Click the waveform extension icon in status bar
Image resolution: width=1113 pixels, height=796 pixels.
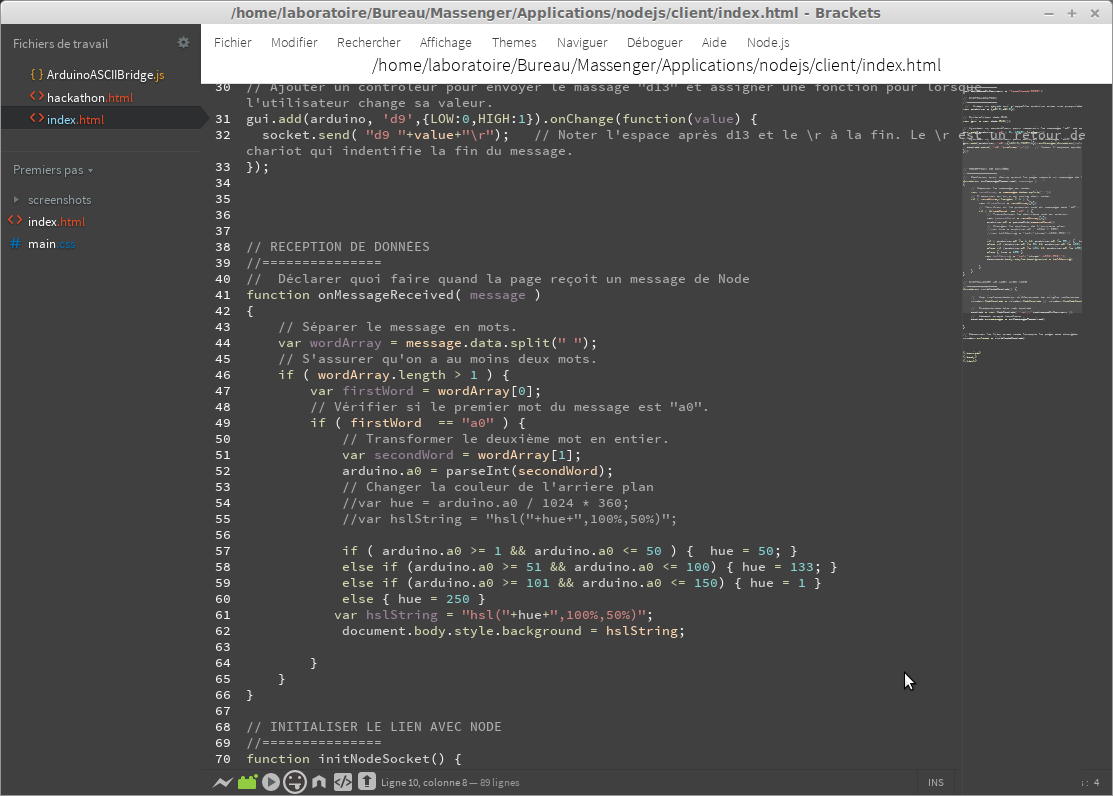coord(222,782)
